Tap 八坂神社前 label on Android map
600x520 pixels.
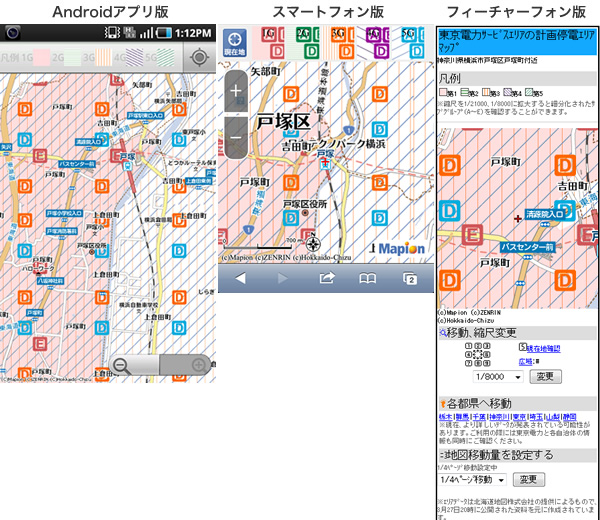click(x=51, y=280)
